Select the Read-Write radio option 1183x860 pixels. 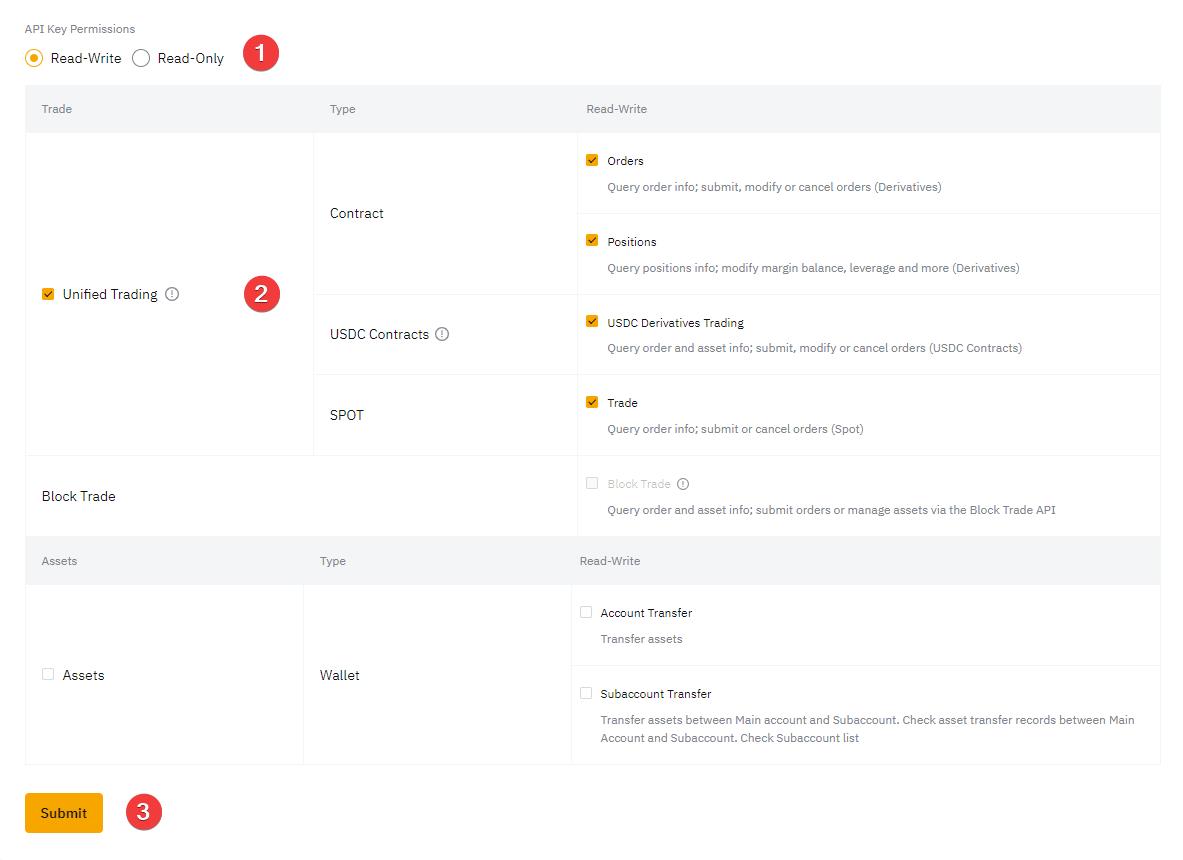34,58
